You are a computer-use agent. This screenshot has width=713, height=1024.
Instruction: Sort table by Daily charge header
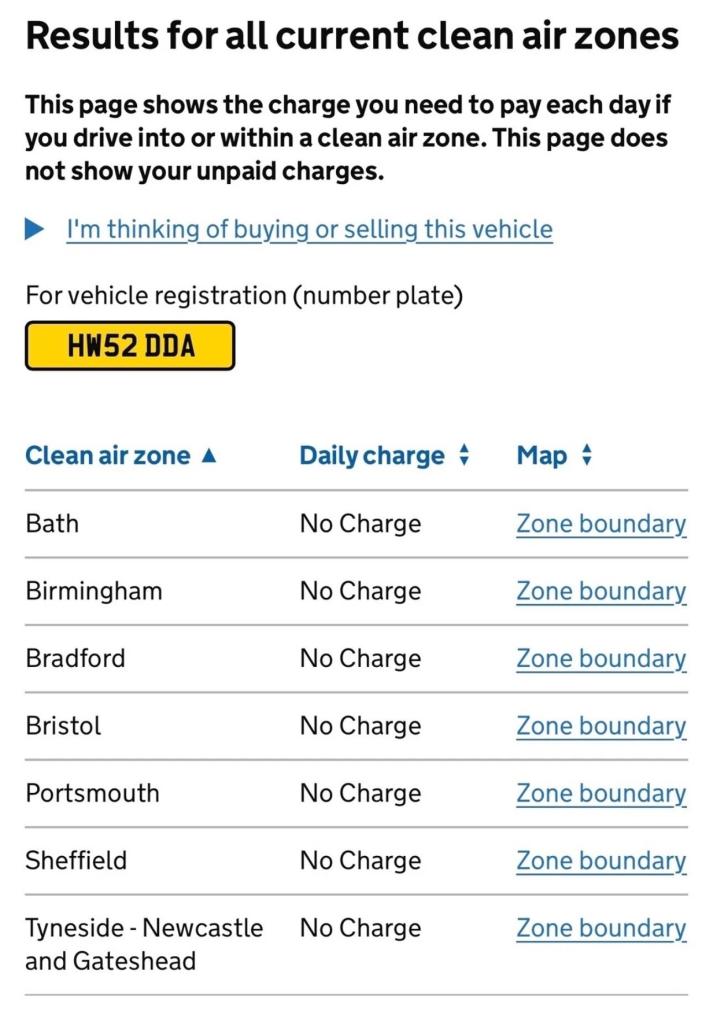pyautogui.click(x=372, y=456)
